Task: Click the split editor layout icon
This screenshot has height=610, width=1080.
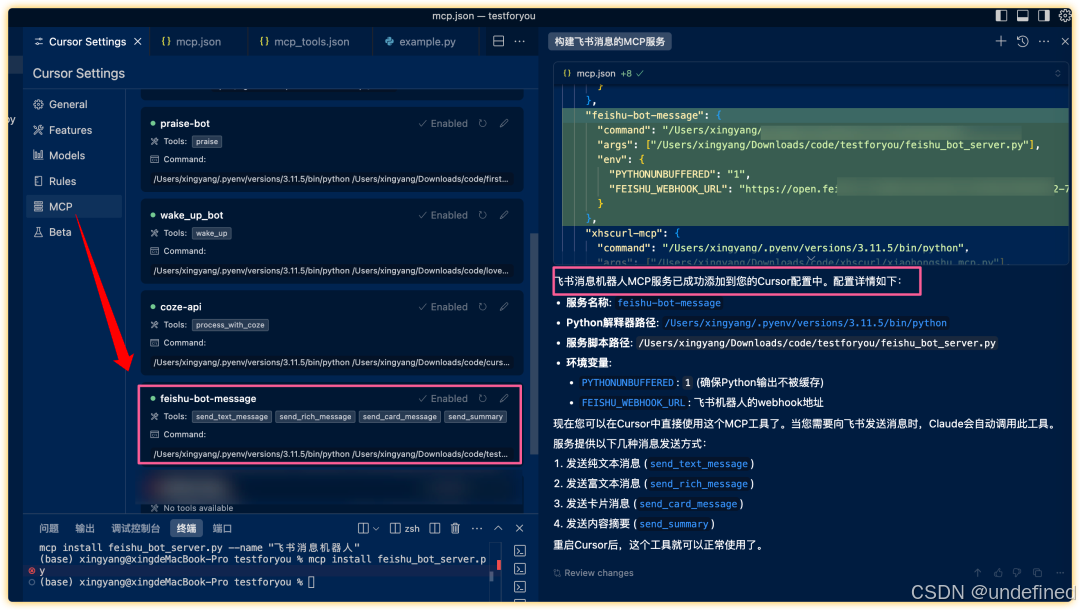Action: point(499,41)
